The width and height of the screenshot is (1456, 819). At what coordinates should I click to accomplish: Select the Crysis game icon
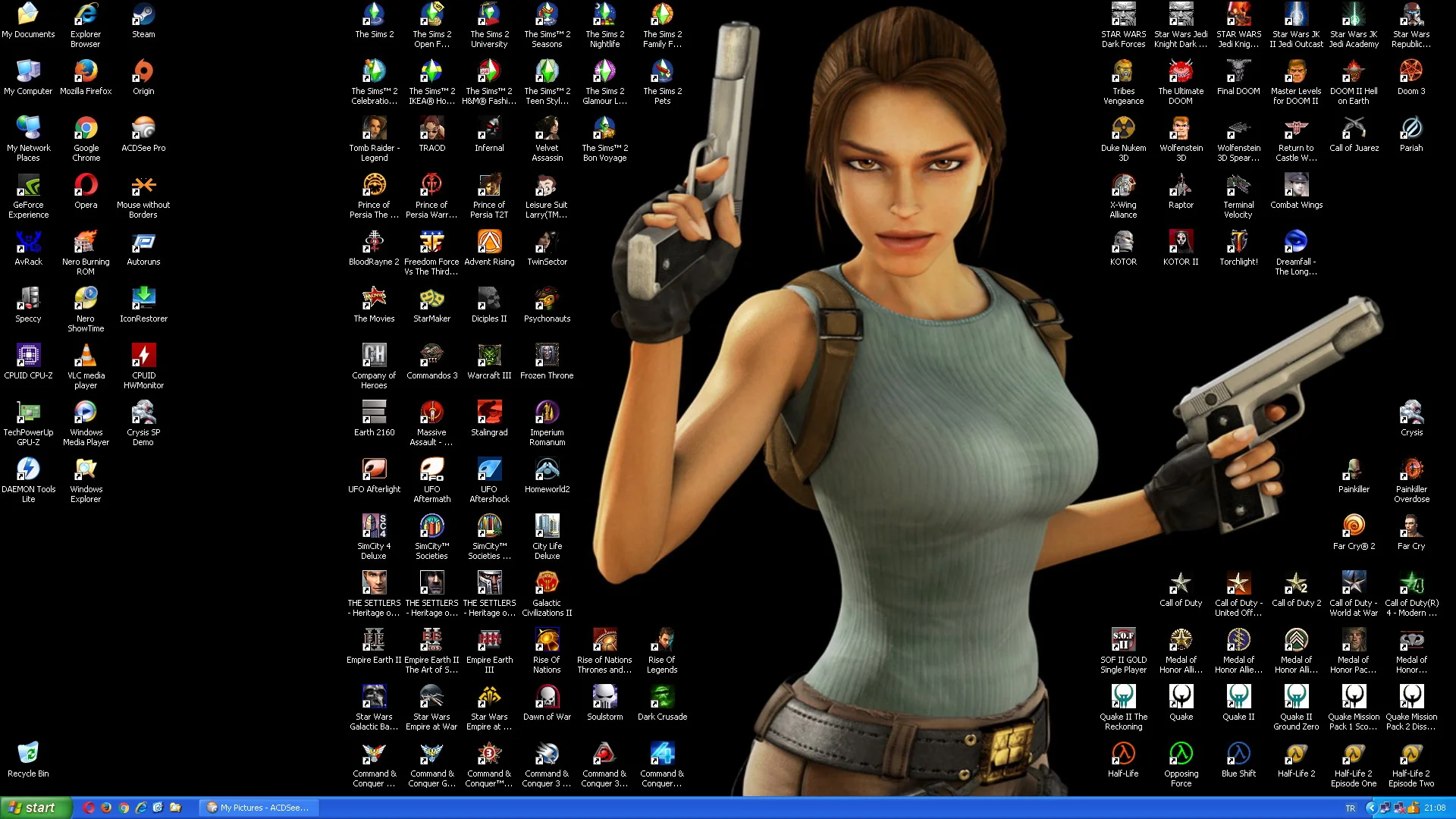tap(1411, 419)
